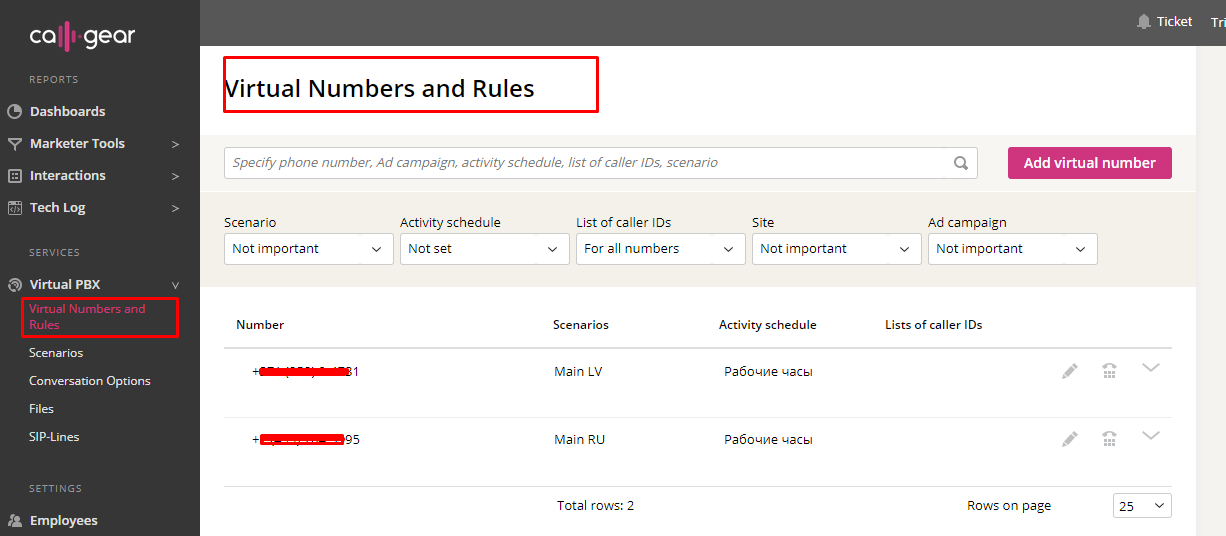Expand the Main LV row
Viewport: 1226px width, 536px height.
1151,368
